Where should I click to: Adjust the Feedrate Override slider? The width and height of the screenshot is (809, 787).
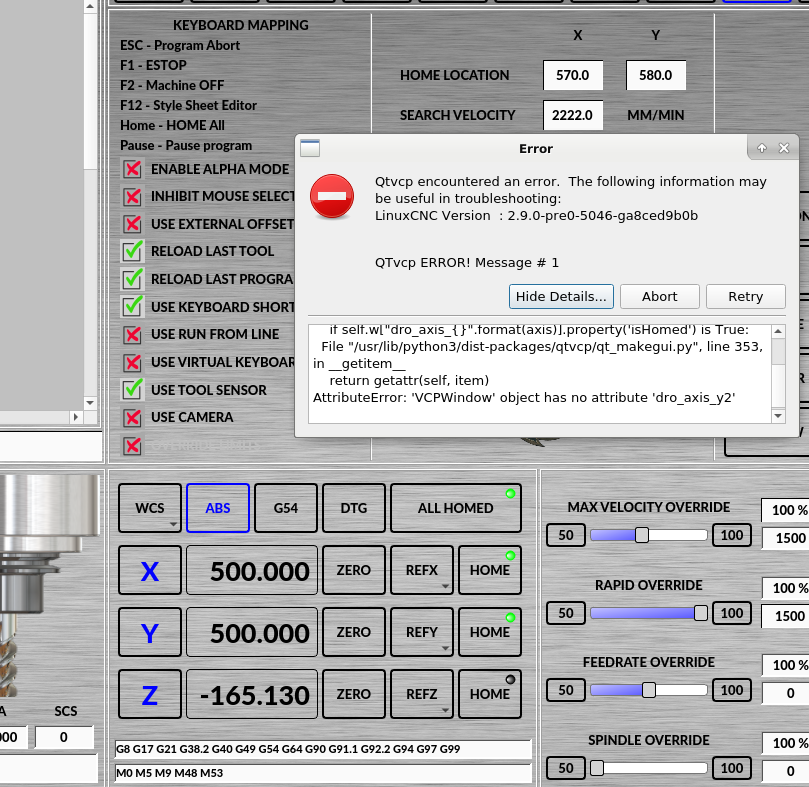pos(649,690)
